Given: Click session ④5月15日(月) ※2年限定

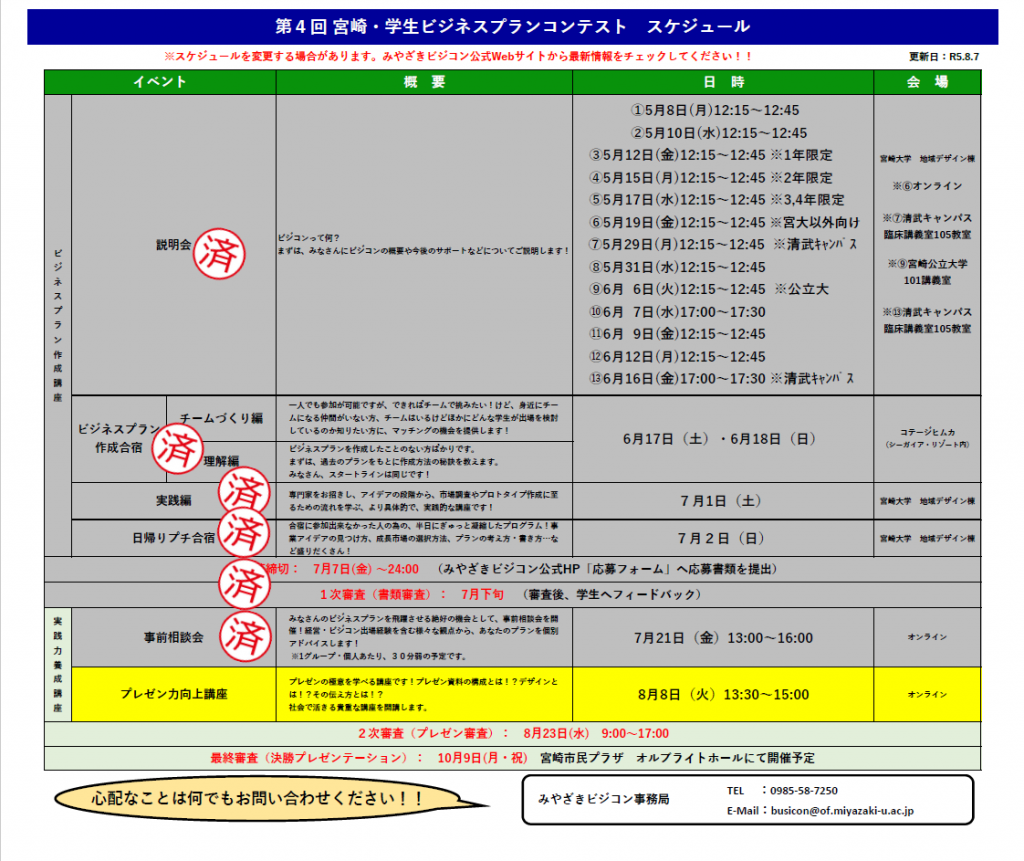Looking at the screenshot, I should coord(711,178).
